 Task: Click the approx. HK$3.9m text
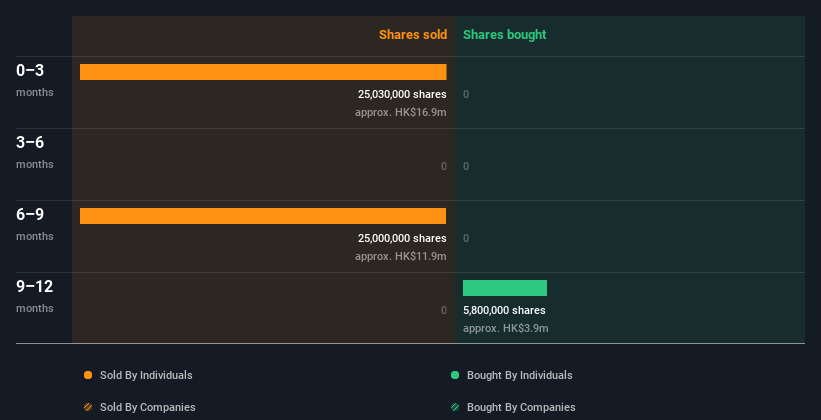506,328
